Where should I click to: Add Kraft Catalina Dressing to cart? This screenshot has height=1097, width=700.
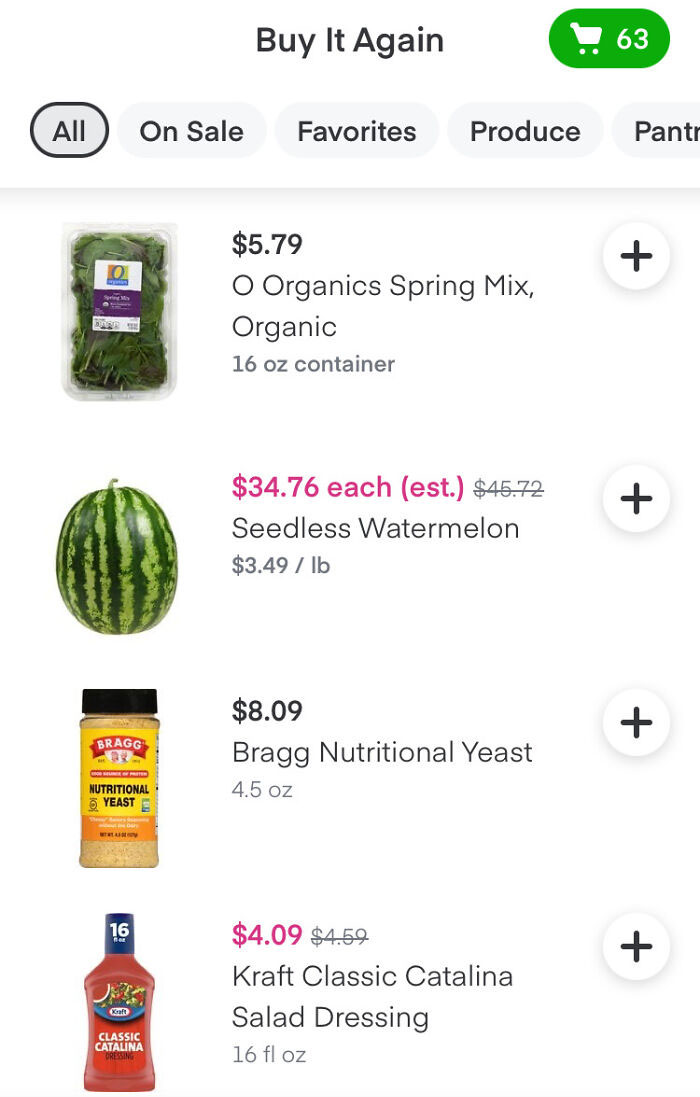(636, 946)
